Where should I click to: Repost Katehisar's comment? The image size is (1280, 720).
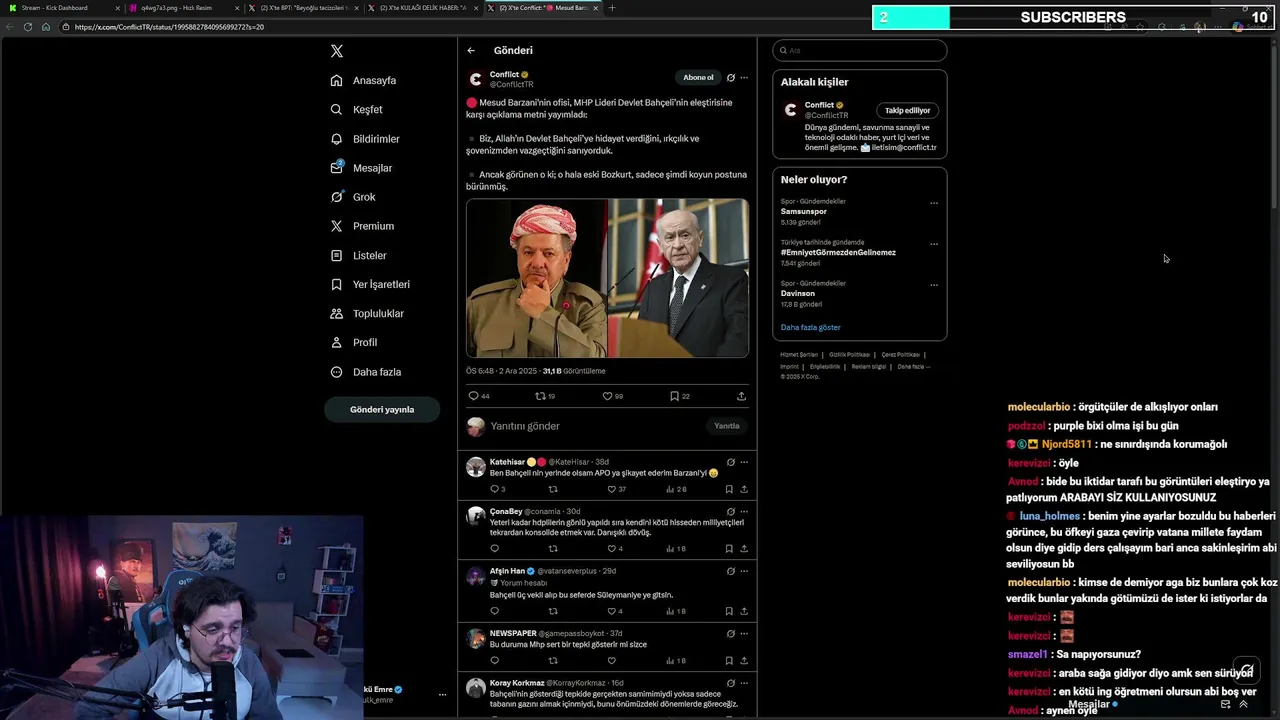point(553,489)
